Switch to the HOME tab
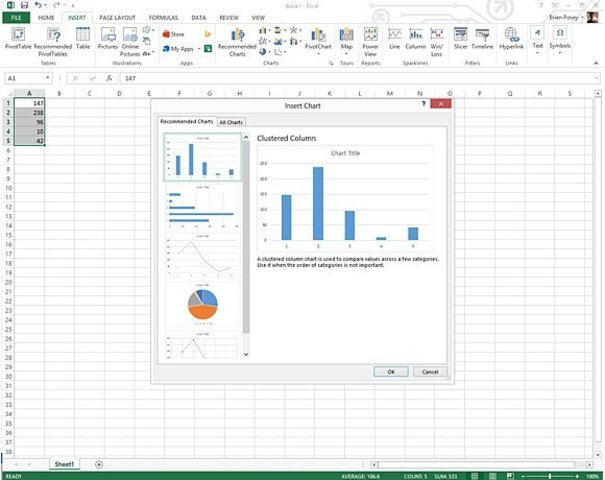The height and width of the screenshot is (480, 605). pyautogui.click(x=46, y=18)
